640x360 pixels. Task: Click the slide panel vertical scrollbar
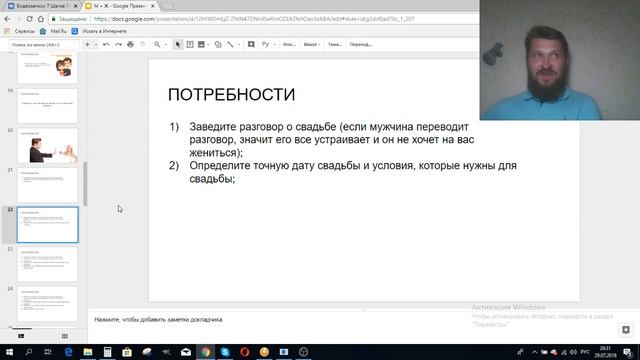pyautogui.click(x=85, y=184)
